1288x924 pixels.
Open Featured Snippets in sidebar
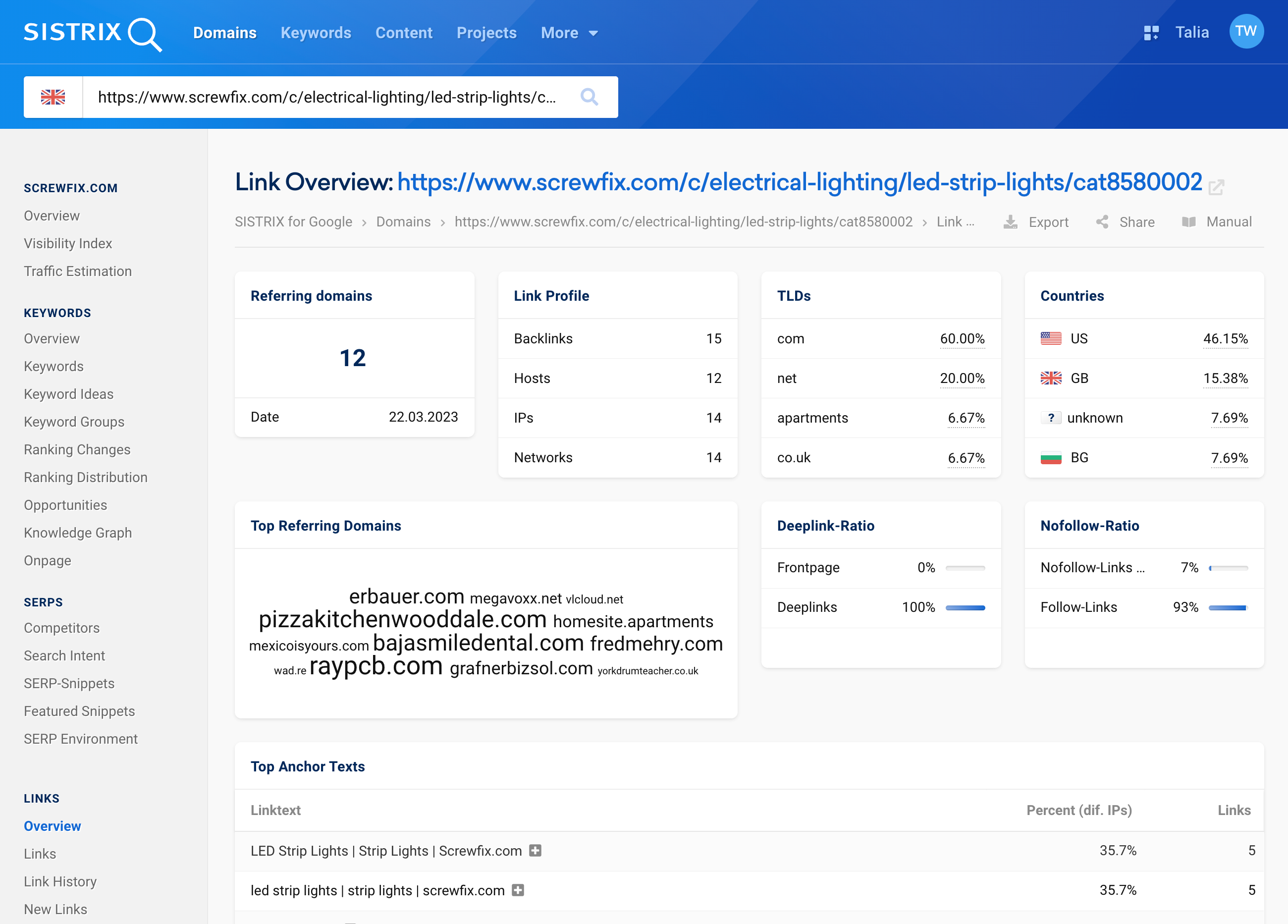[79, 711]
